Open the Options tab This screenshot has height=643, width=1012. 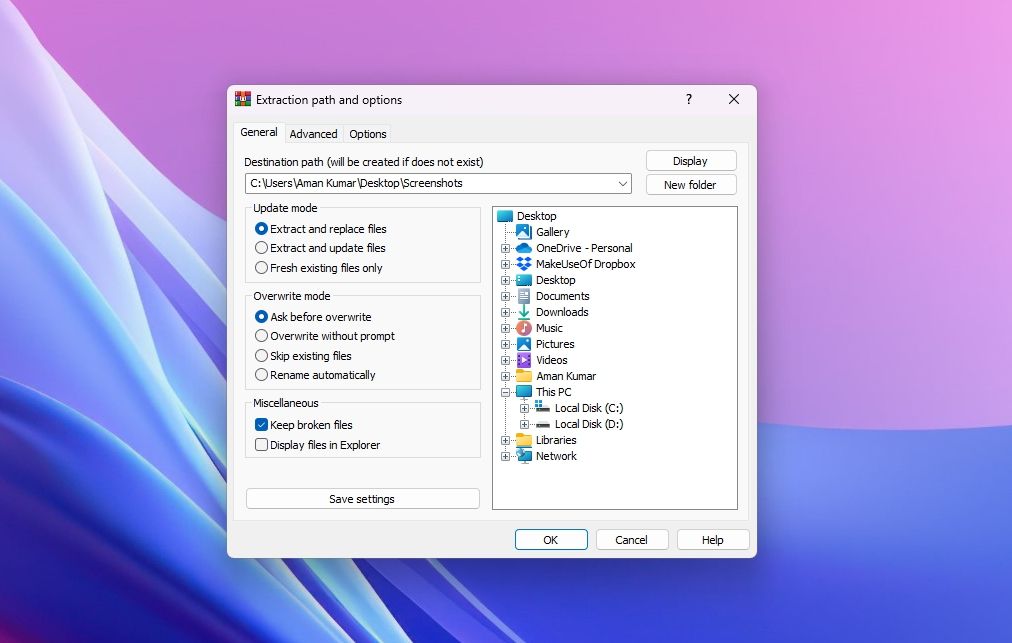pyautogui.click(x=368, y=134)
